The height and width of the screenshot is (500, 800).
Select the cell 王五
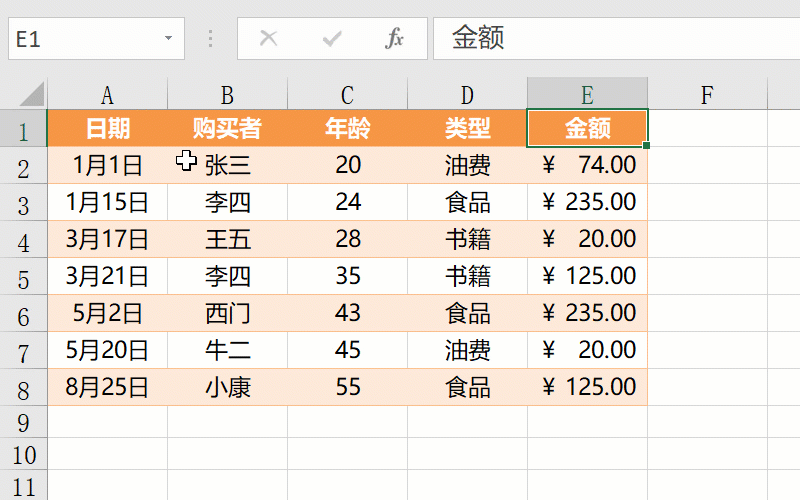pos(228,239)
